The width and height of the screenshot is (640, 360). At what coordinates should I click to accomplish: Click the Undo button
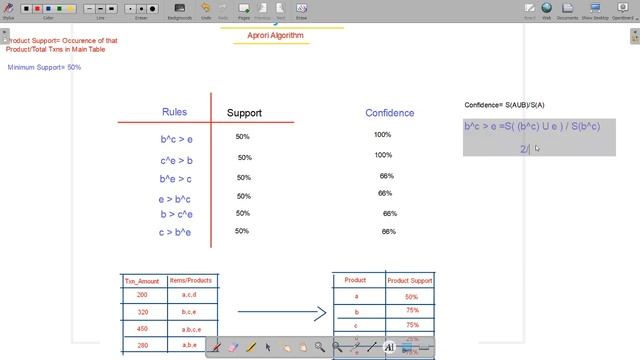(206, 11)
